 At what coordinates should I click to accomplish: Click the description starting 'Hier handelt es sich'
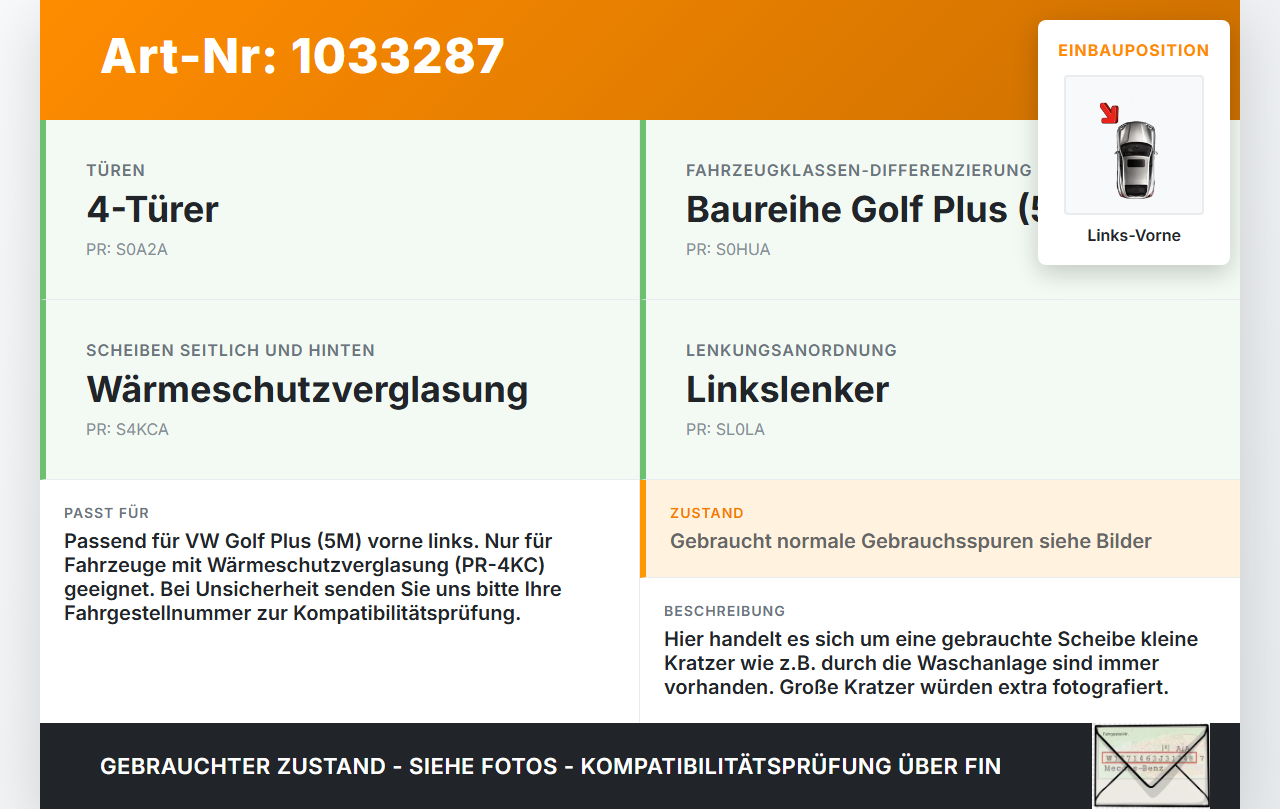(x=931, y=663)
